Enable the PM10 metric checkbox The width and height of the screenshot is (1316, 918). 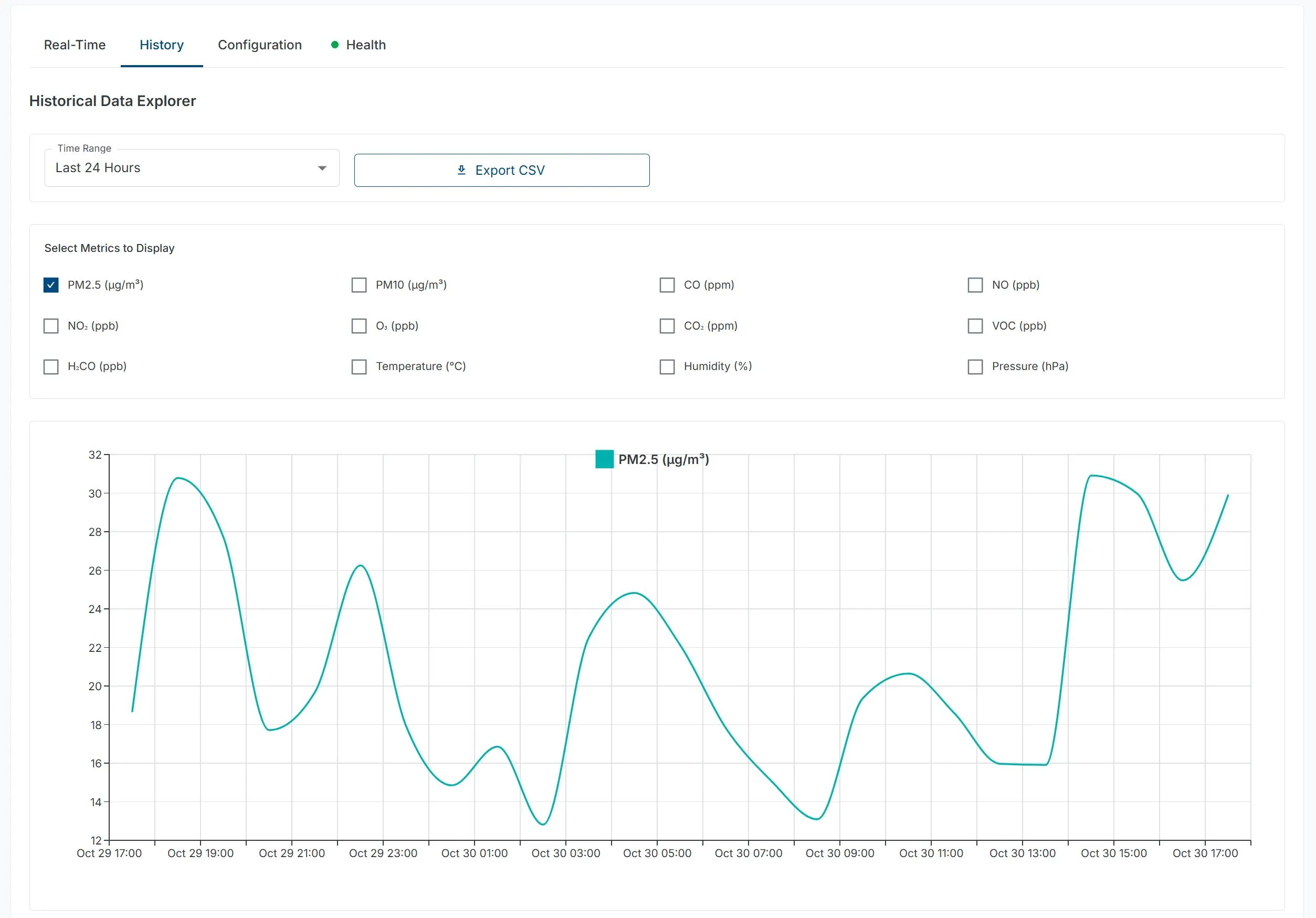[x=359, y=285]
